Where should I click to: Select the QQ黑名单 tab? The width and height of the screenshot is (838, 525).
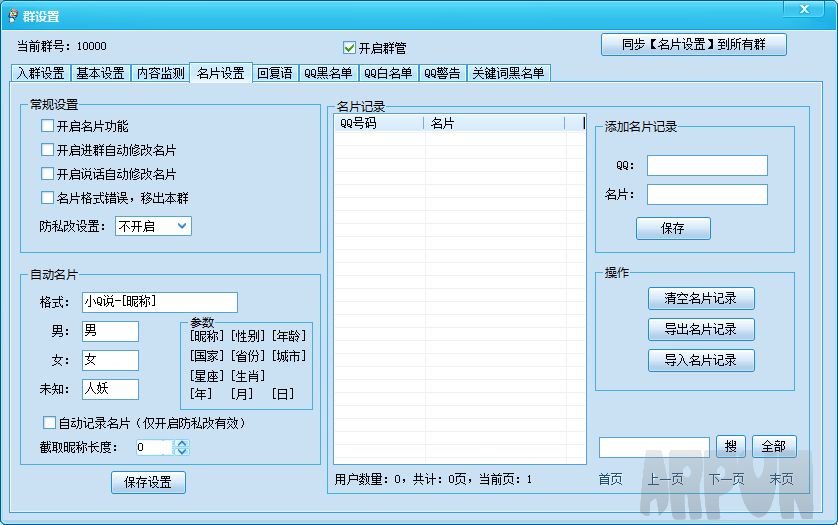[328, 73]
